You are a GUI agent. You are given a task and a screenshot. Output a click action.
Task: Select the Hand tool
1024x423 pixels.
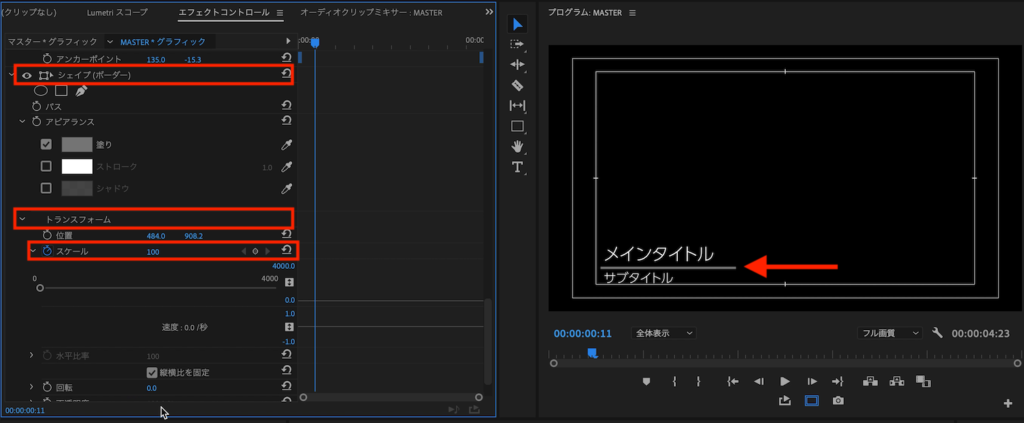pyautogui.click(x=517, y=147)
